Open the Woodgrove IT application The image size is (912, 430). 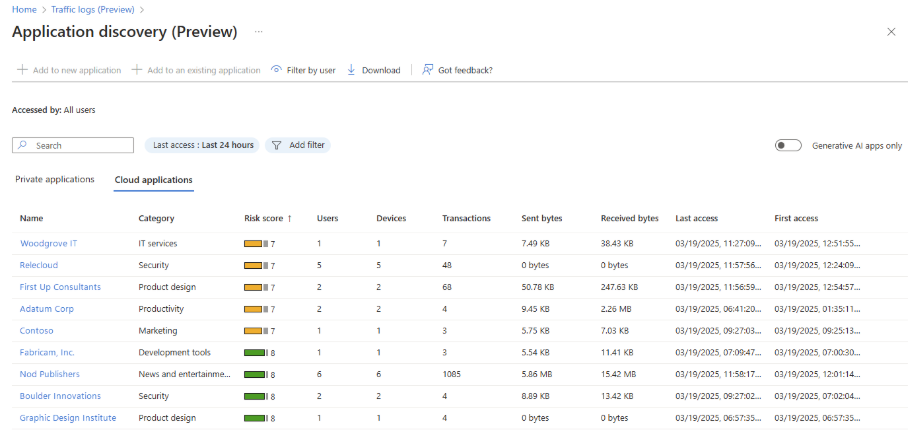[x=48, y=243]
